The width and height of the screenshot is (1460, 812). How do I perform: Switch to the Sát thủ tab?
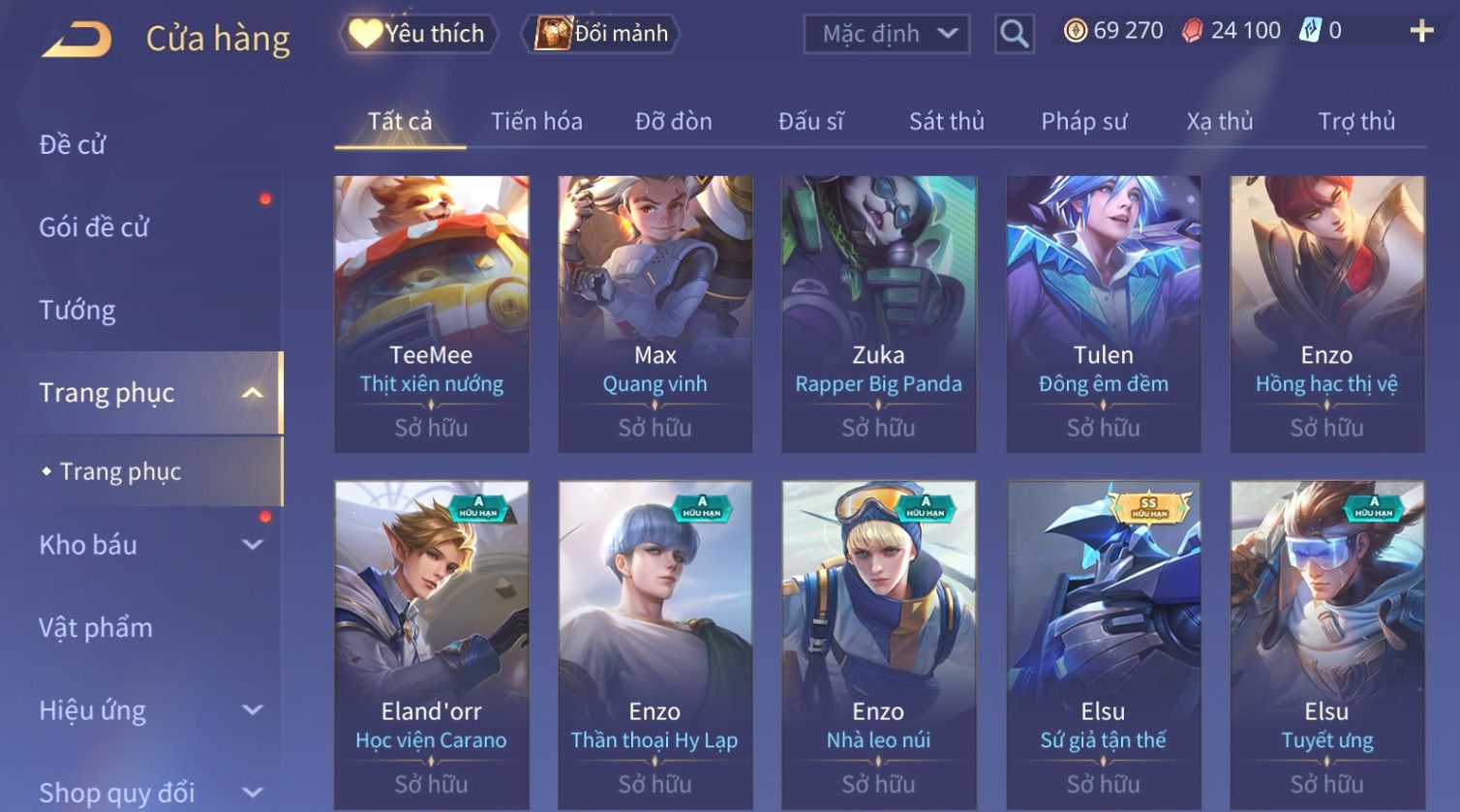(946, 121)
